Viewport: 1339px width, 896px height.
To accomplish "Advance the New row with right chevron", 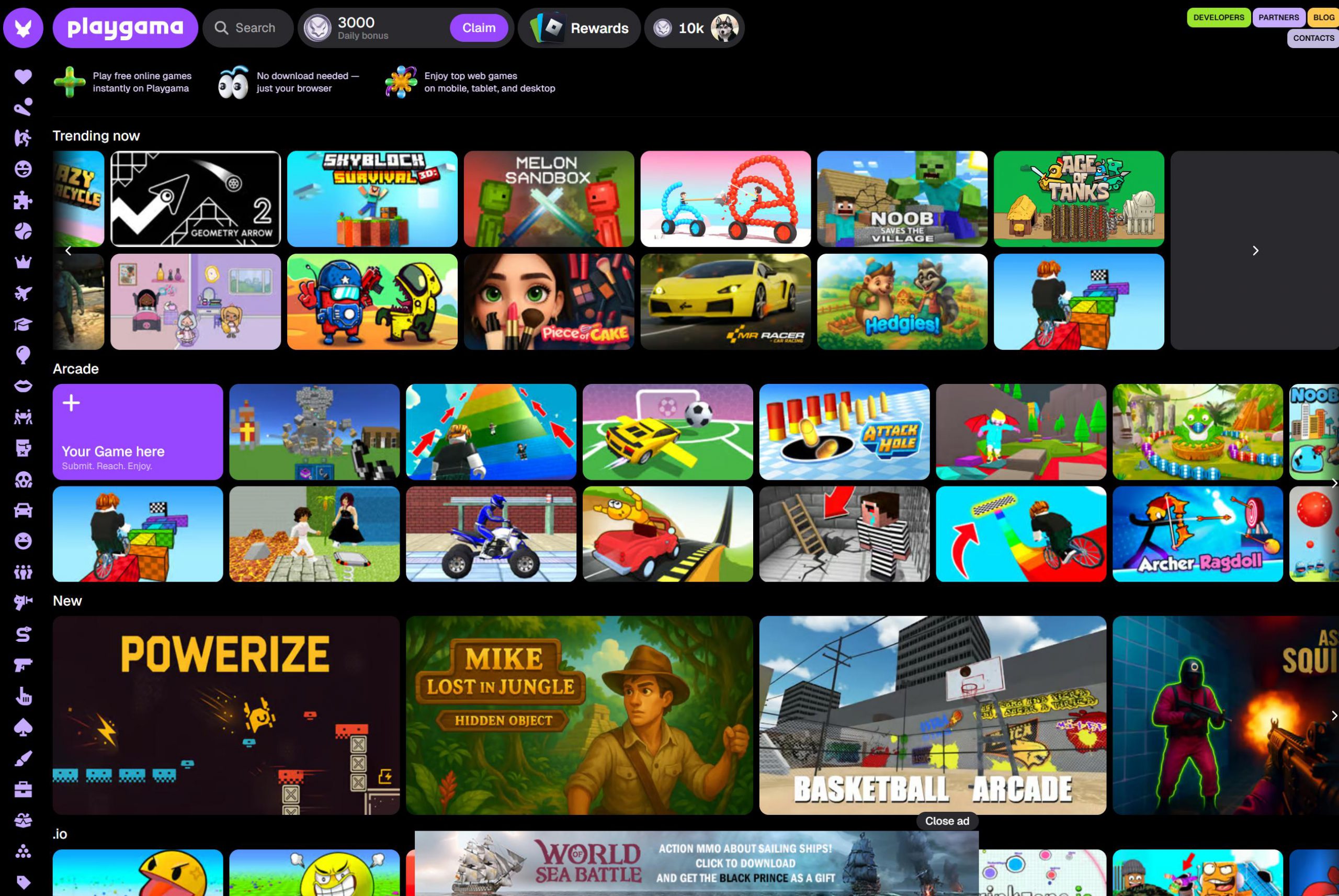I will tap(1333, 716).
